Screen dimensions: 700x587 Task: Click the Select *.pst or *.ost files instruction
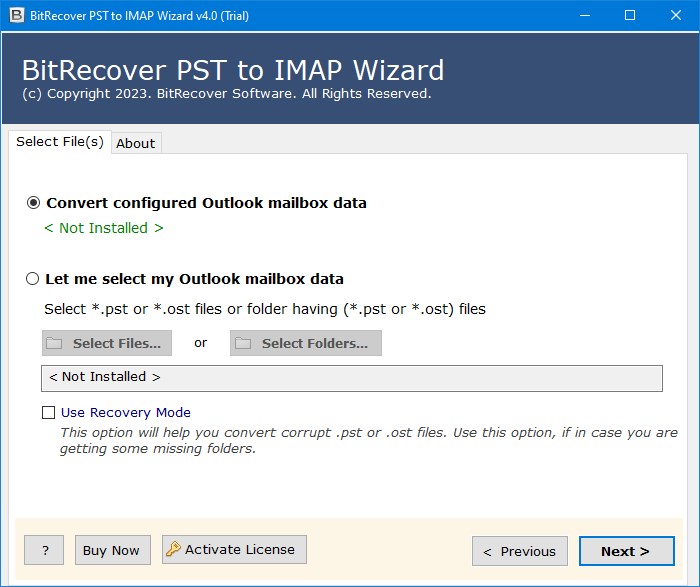point(265,309)
